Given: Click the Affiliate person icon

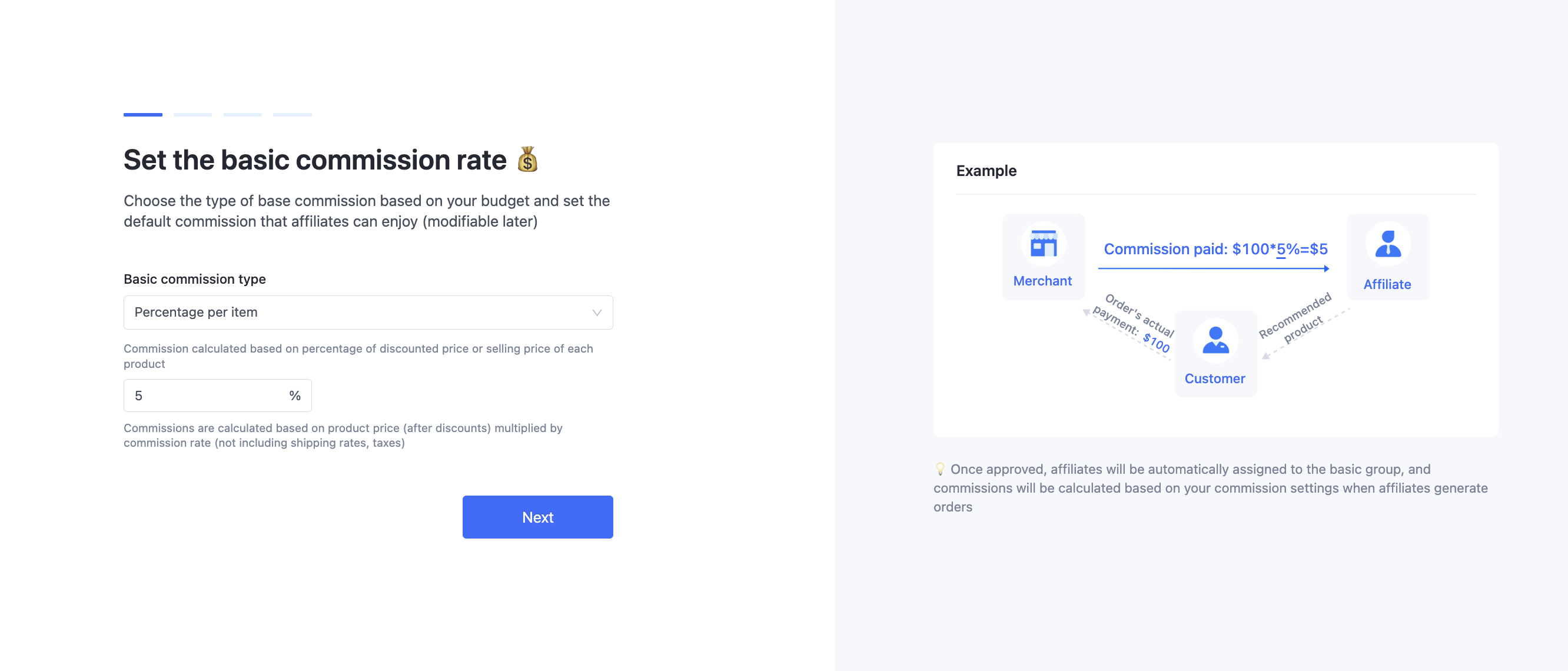Looking at the screenshot, I should point(1388,244).
